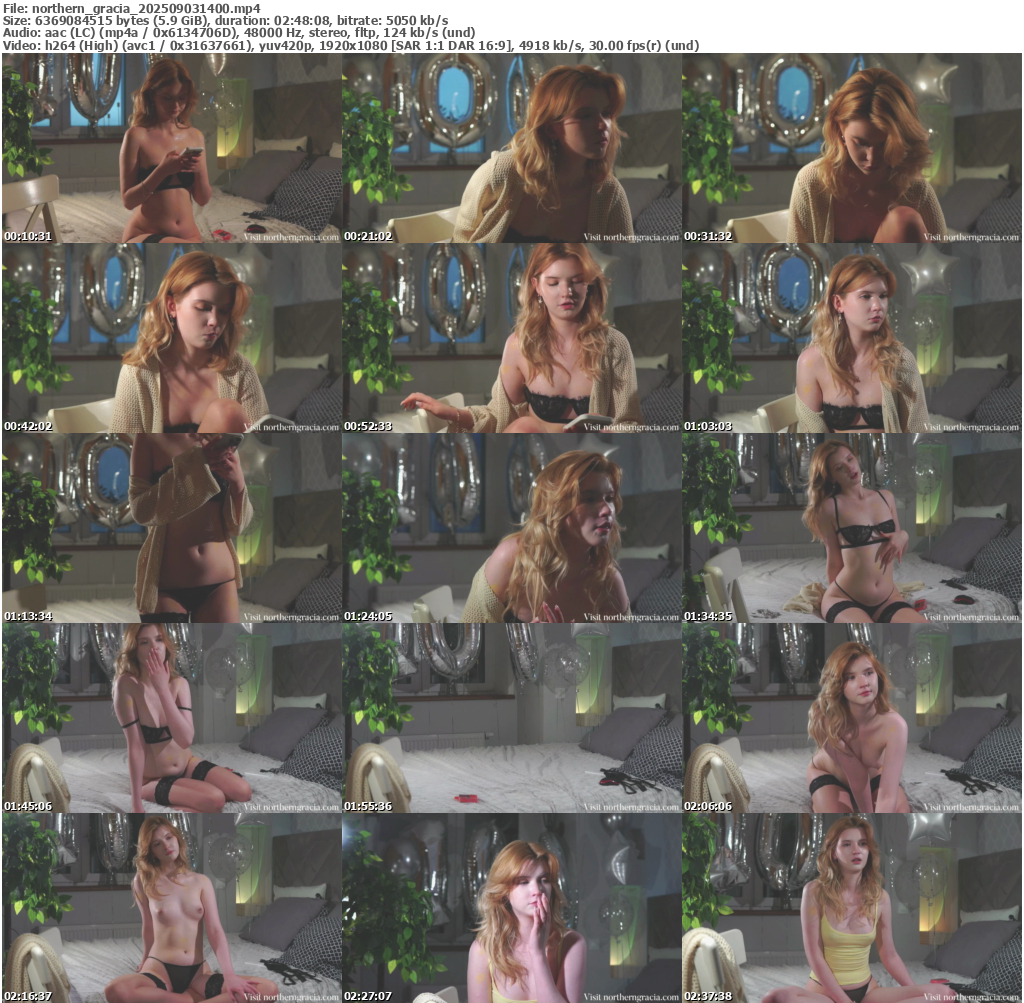Open the frame at timestamp 01:45:06
Image resolution: width=1024 pixels, height=1003 pixels.
pos(171,718)
